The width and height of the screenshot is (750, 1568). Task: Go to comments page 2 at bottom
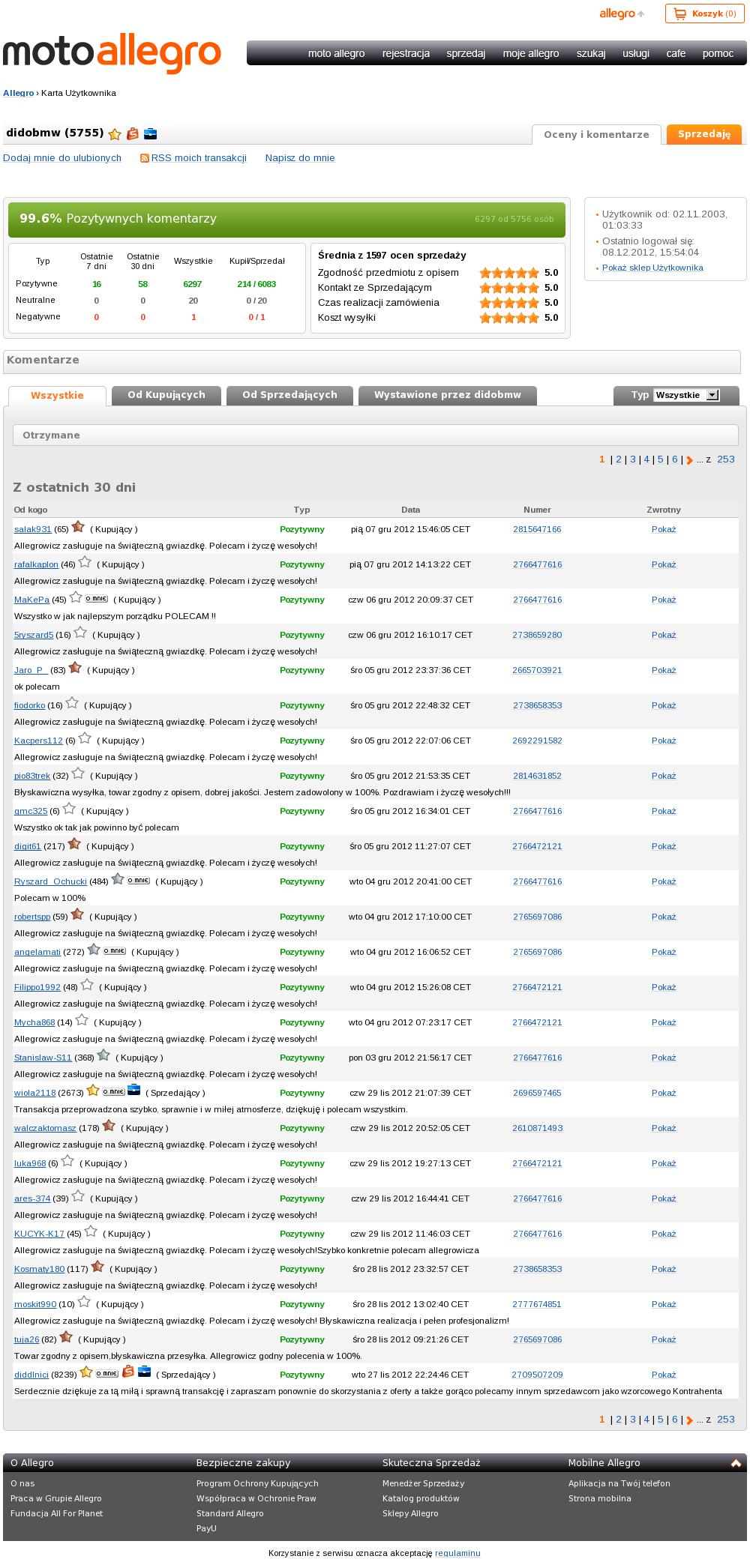(x=619, y=1420)
